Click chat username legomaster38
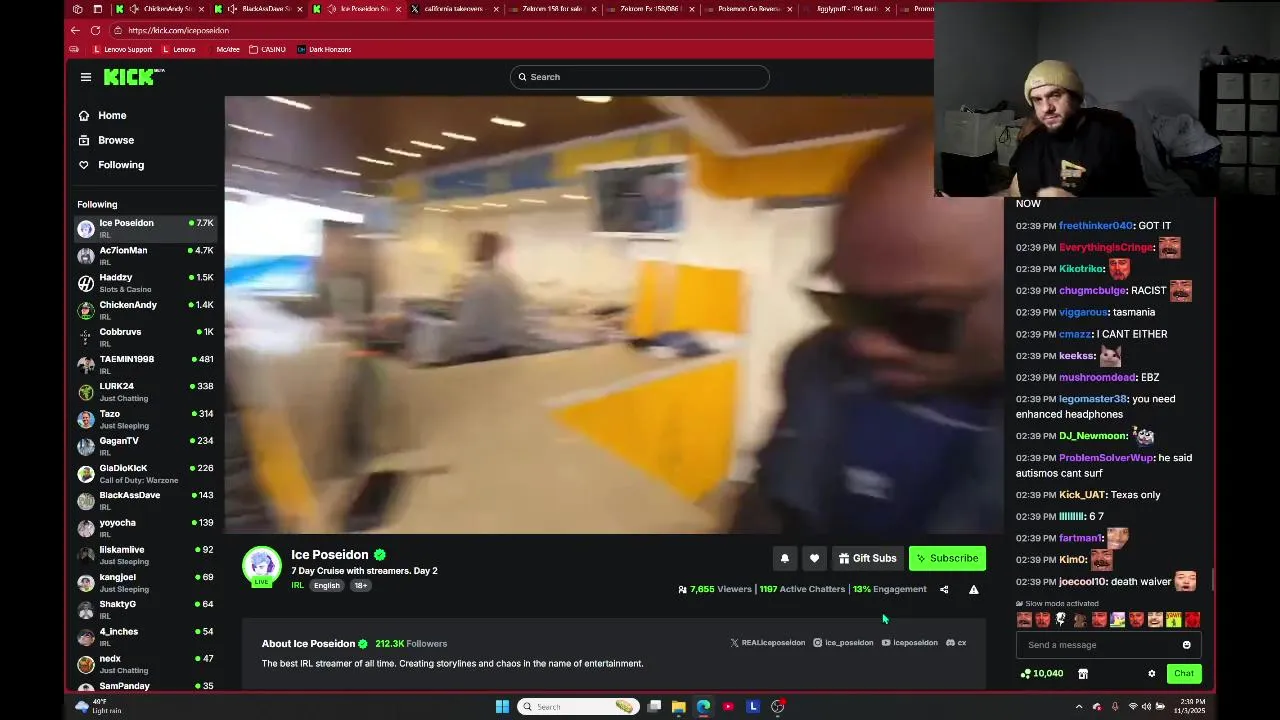The image size is (1280, 720). pos(1093,399)
